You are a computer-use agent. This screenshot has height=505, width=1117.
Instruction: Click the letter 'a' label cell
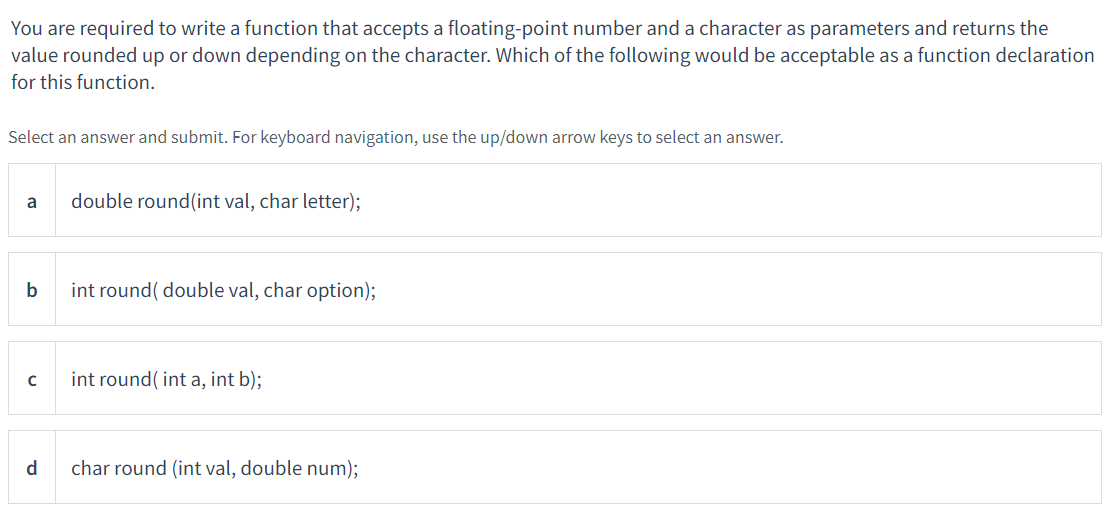(x=32, y=200)
